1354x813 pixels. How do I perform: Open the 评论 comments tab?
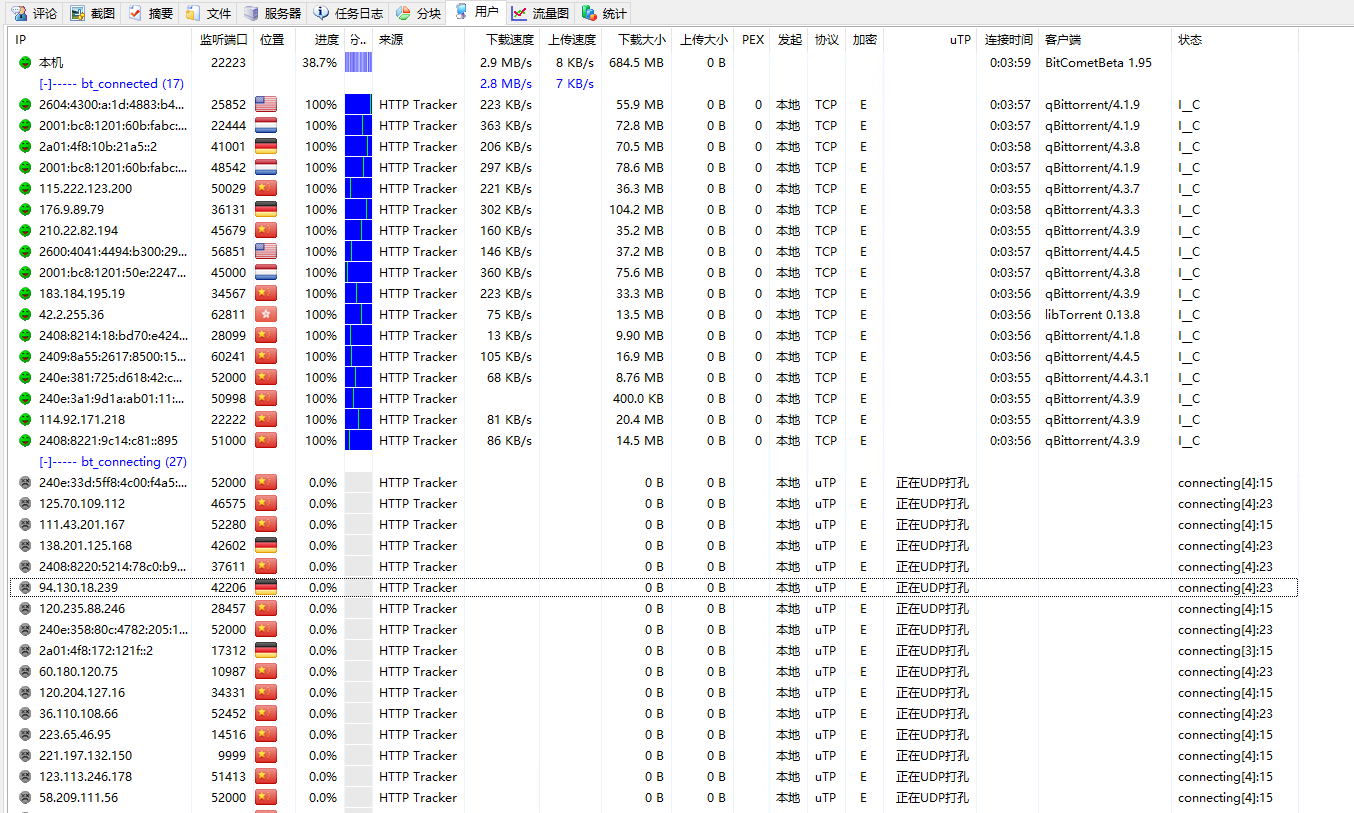click(x=34, y=14)
